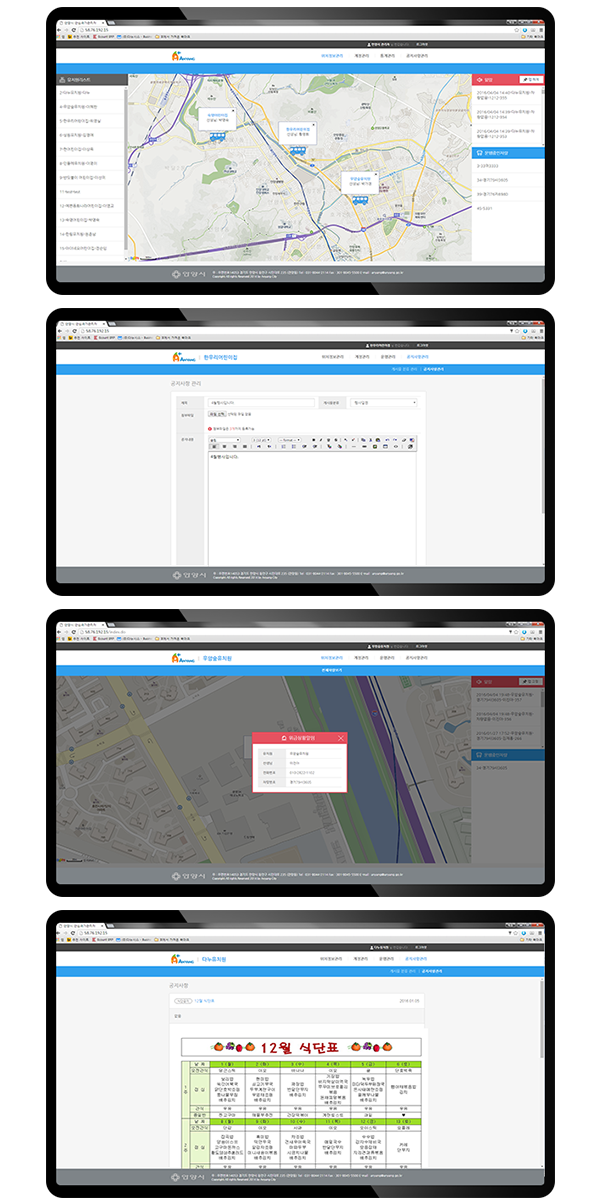Screen dimensions: 600x1200
Task: Expand the post category select box beside the title
Action: [385, 403]
